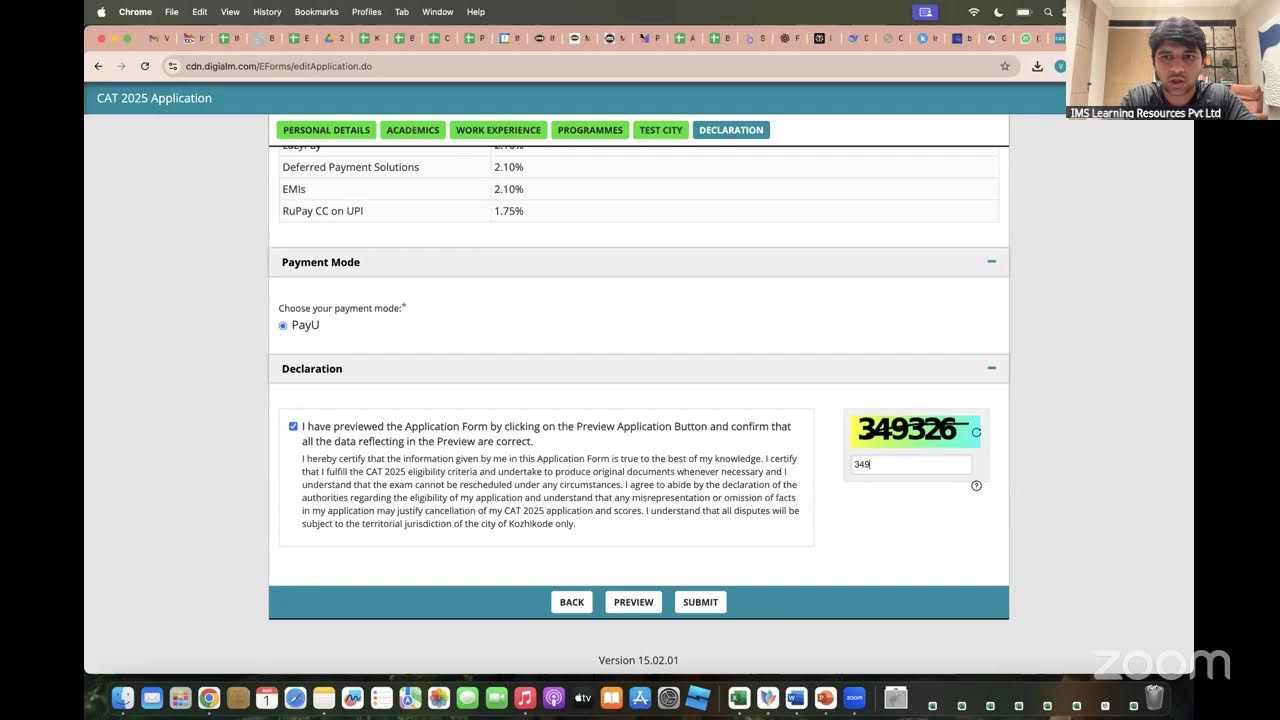Click the 'RuPay CC on UPI' row text
The image size is (1280, 720).
click(323, 211)
